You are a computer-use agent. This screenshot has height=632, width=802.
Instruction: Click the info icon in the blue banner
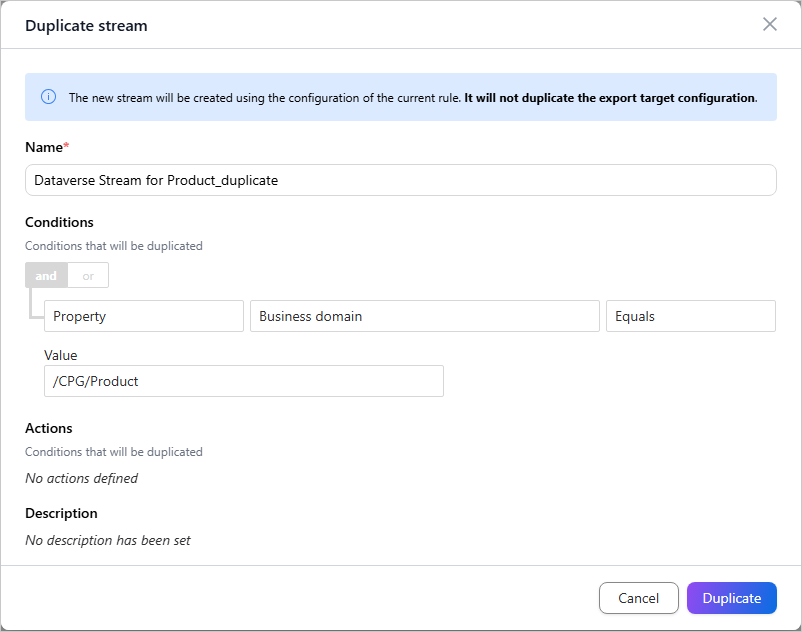coord(48,97)
